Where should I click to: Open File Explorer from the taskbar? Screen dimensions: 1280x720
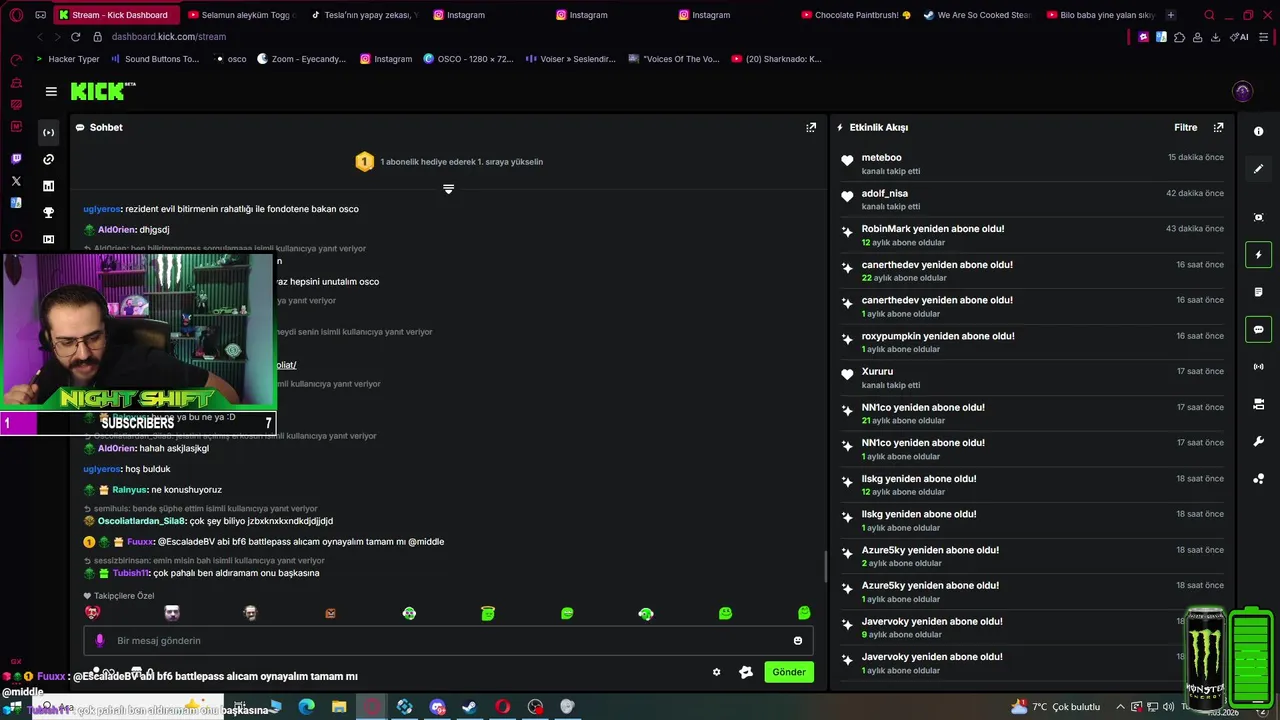pyautogui.click(x=339, y=707)
